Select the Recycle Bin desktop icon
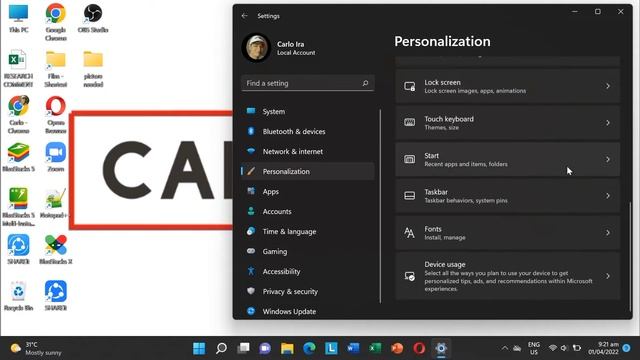The height and width of the screenshot is (360, 640). point(18,296)
